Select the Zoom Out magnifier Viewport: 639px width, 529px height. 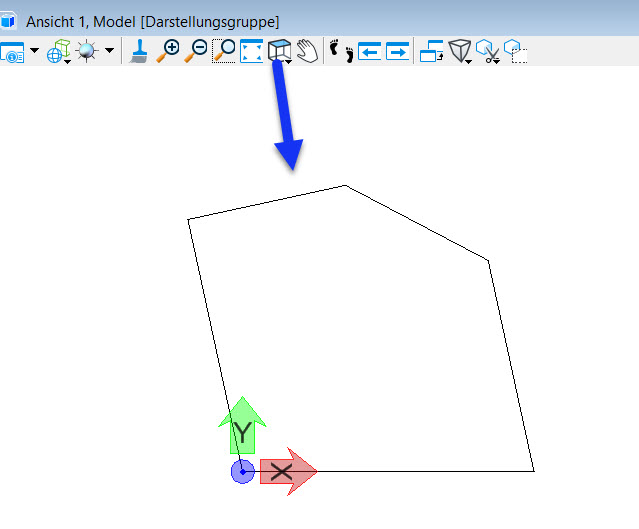click(196, 51)
